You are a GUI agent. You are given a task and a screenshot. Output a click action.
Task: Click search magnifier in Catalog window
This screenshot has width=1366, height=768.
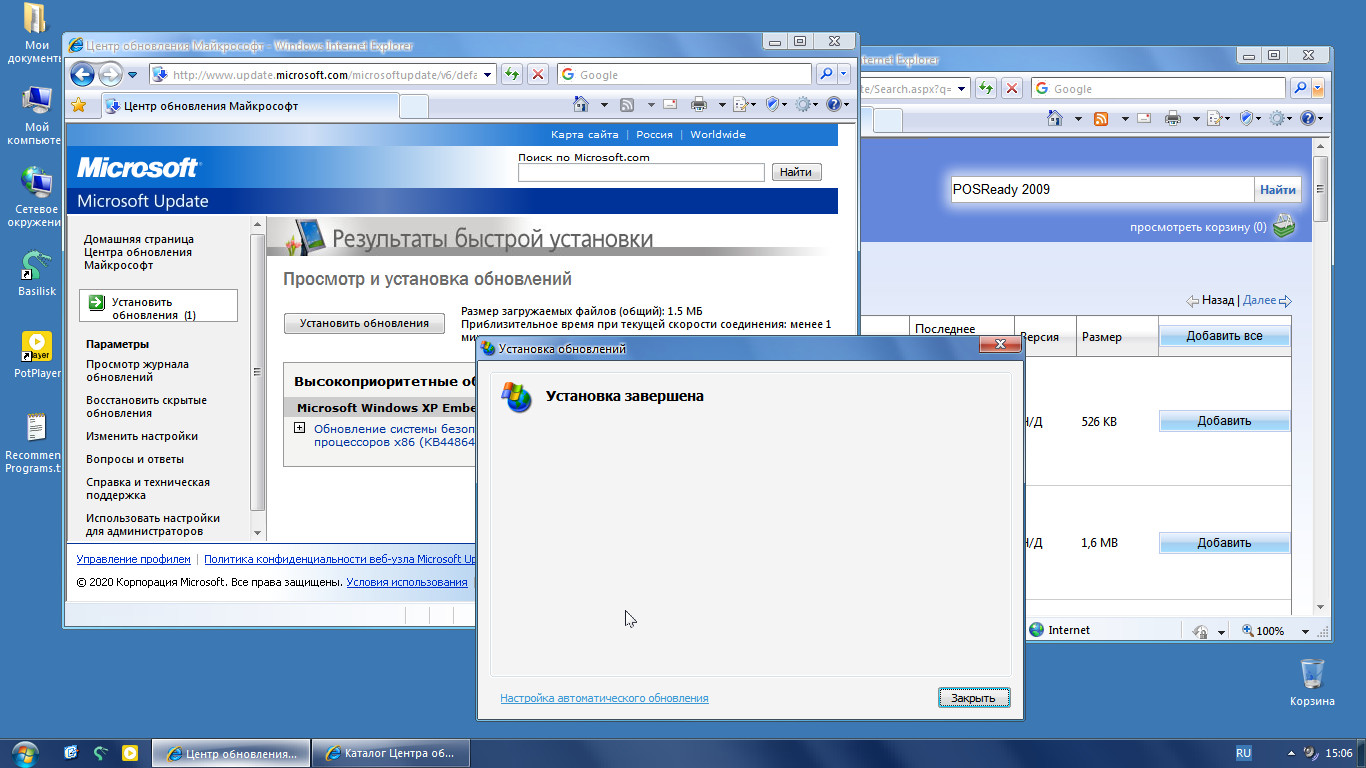(1300, 88)
